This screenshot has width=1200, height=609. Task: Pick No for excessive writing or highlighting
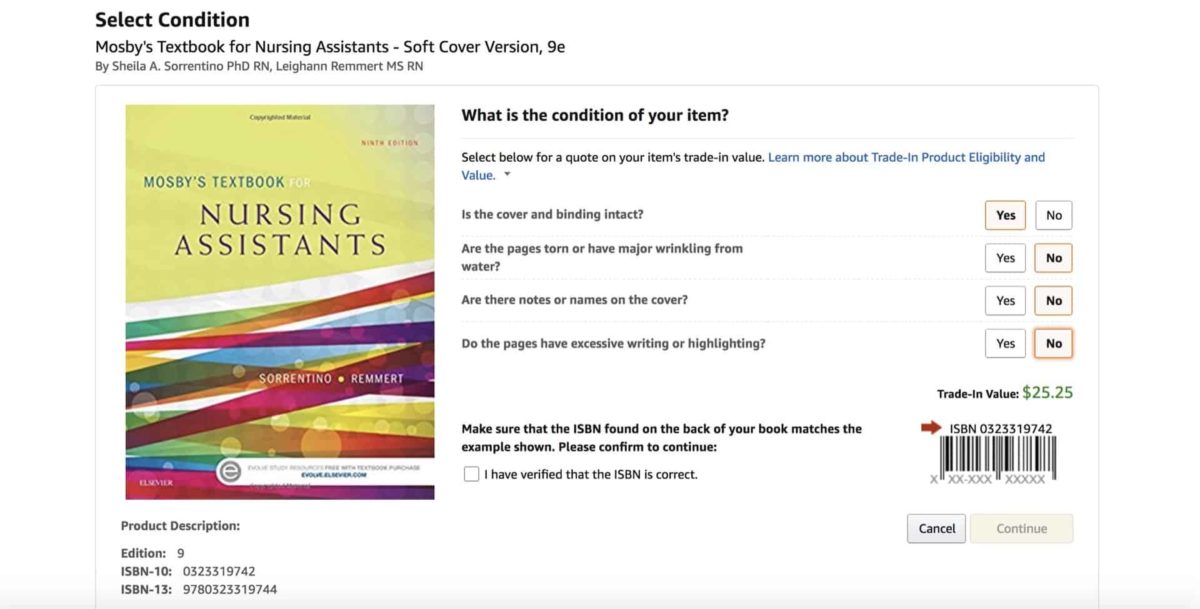(1054, 343)
